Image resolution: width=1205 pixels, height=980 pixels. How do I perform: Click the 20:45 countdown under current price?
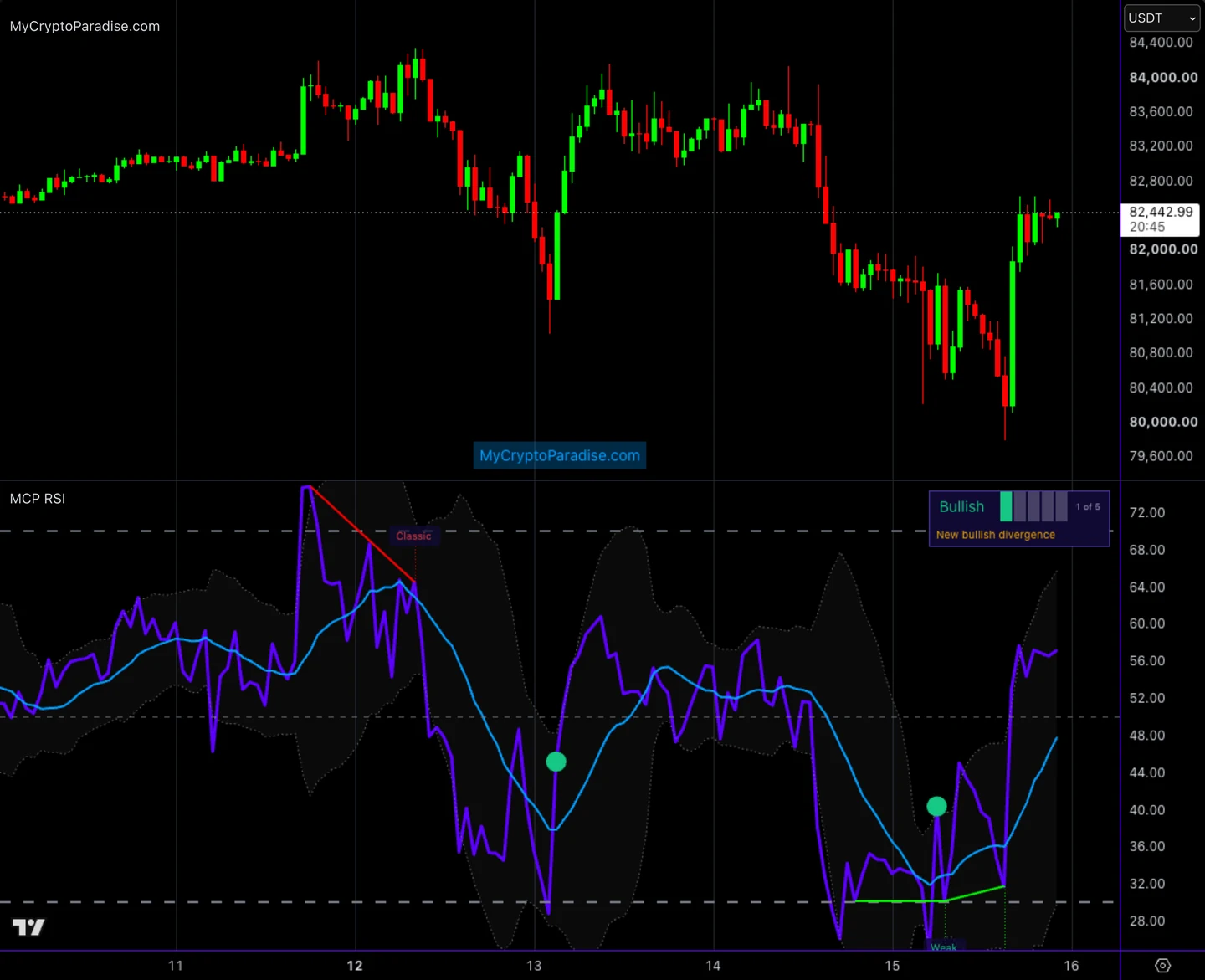(1146, 227)
